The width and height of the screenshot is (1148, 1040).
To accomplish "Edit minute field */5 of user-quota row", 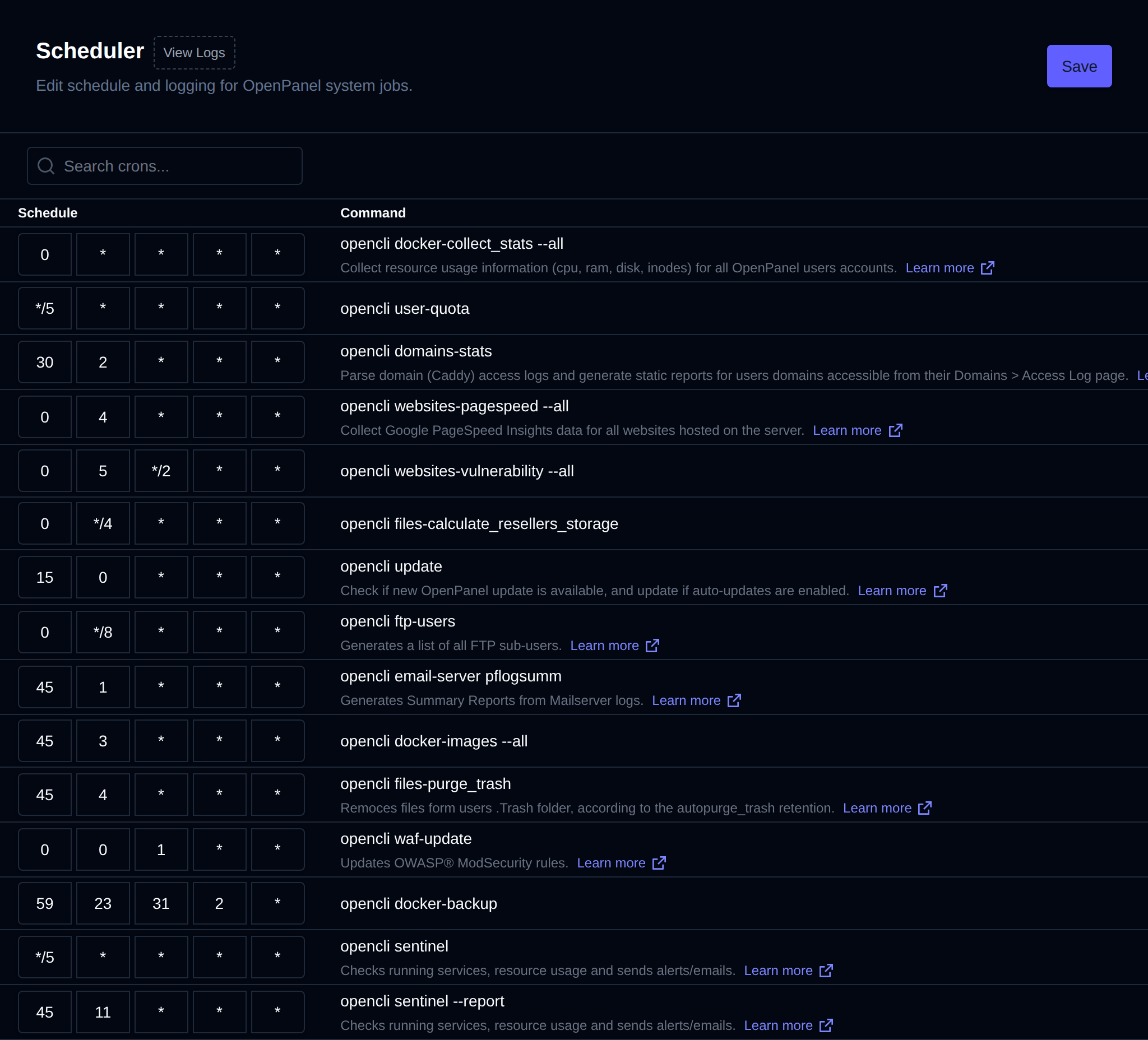I will tap(45, 309).
